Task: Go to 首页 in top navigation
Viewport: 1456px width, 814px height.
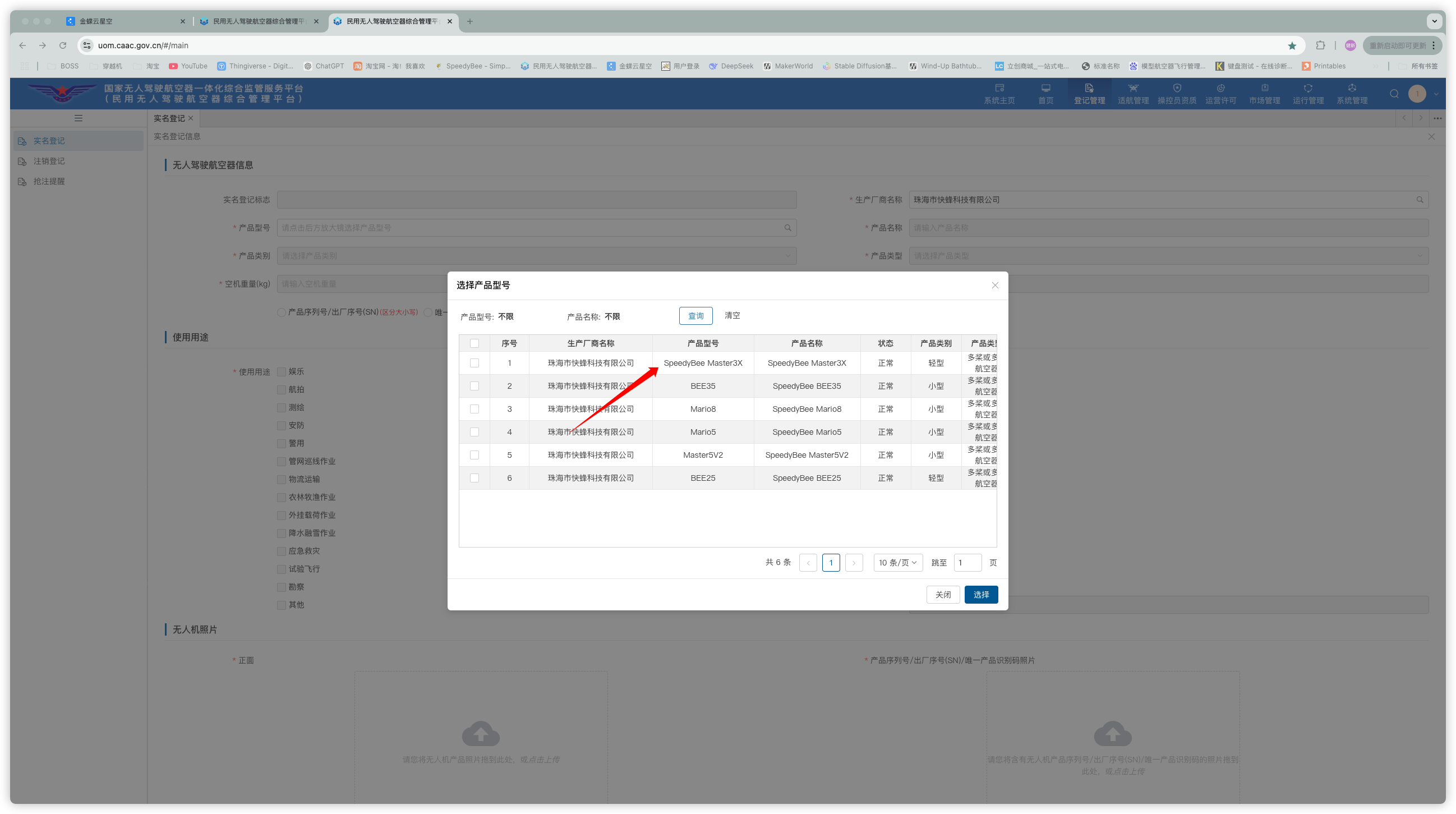Action: point(1045,93)
